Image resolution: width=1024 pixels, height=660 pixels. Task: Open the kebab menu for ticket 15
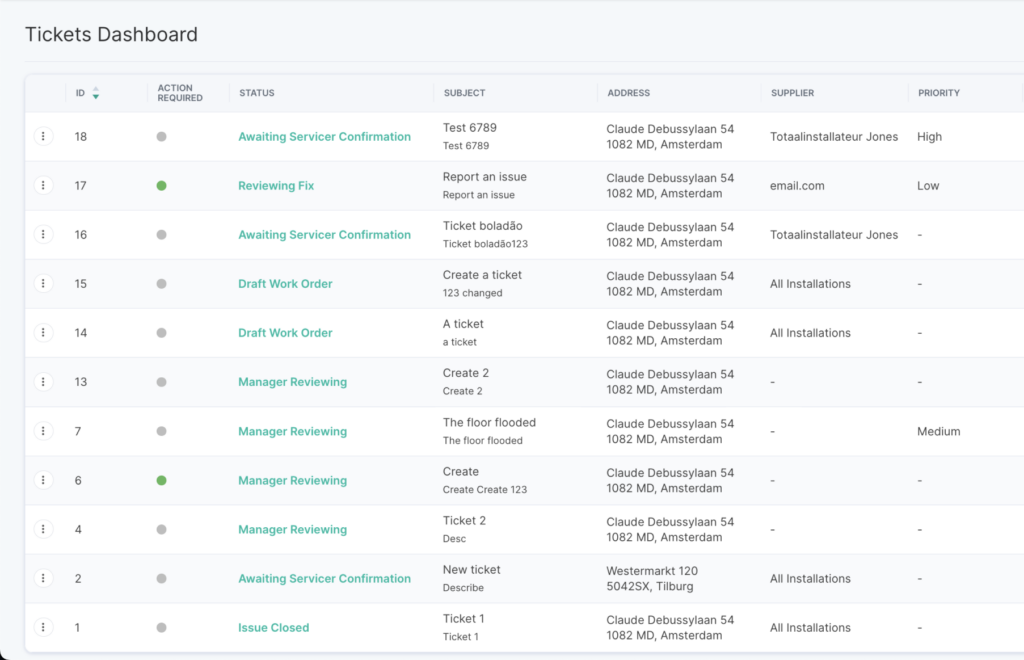point(43,283)
